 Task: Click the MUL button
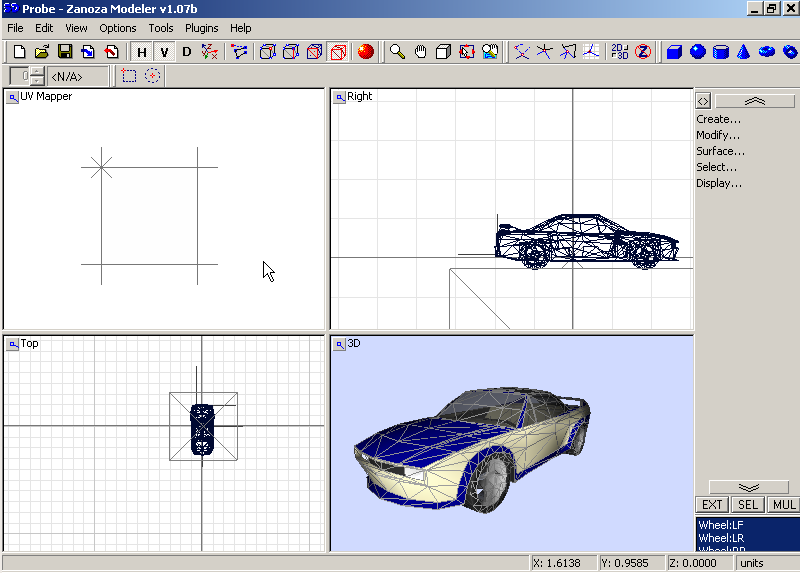point(783,505)
